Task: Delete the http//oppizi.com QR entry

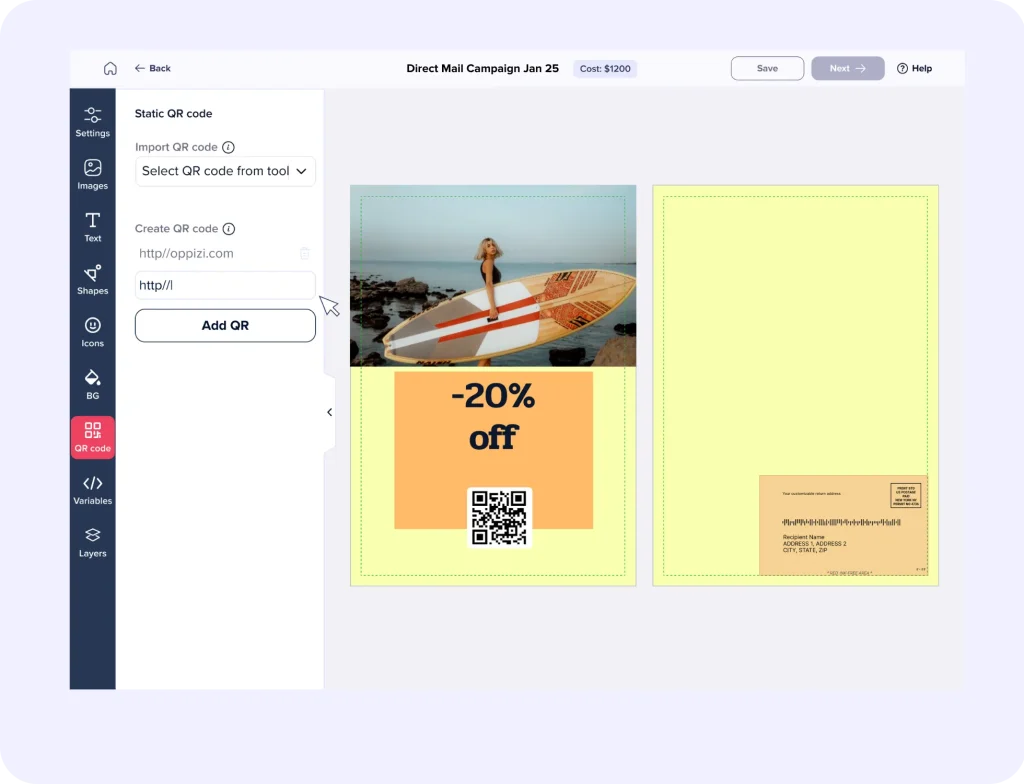Action: (x=304, y=253)
